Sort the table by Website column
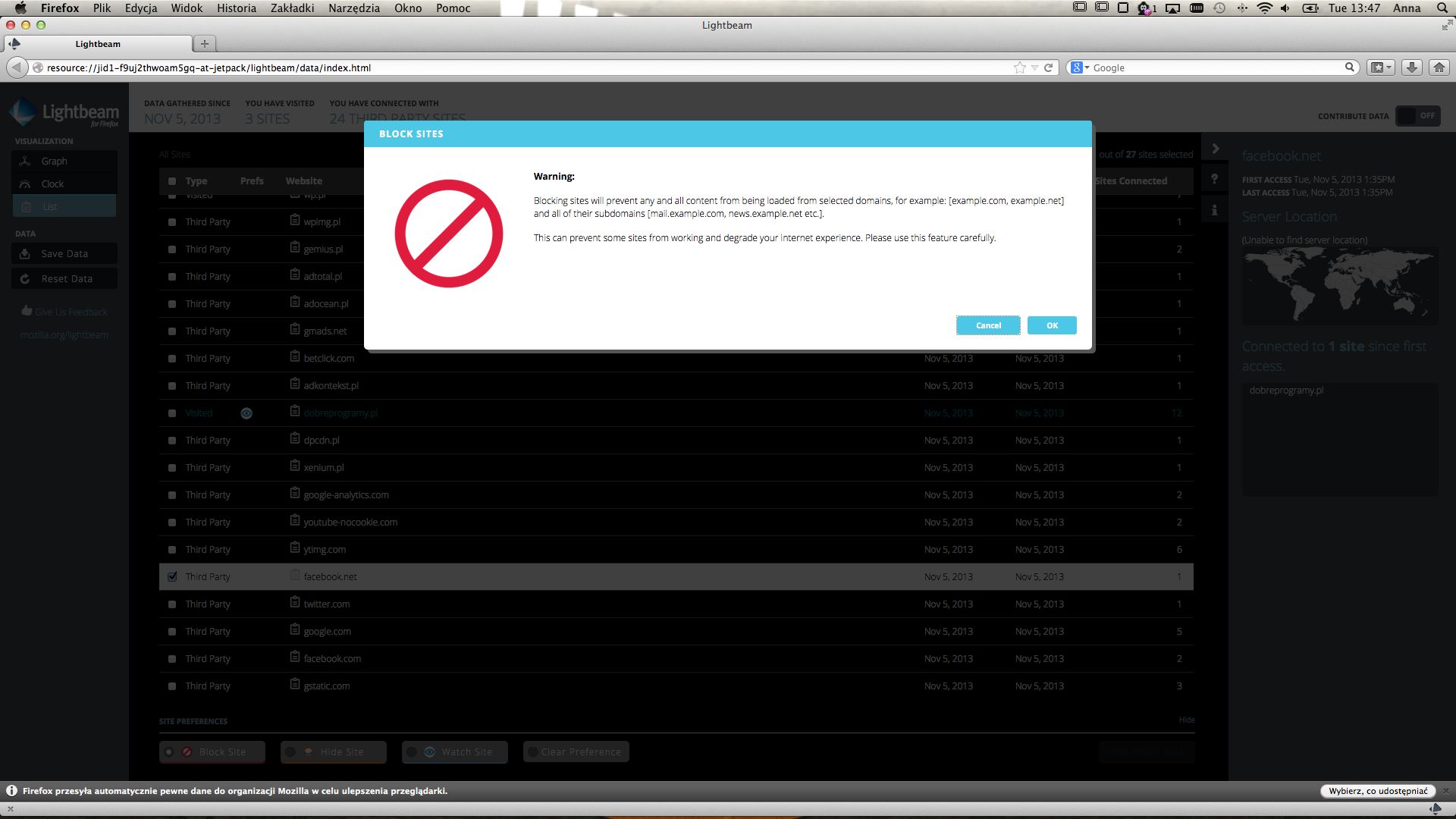Screen dimensions: 1456x819 pyautogui.click(x=304, y=181)
